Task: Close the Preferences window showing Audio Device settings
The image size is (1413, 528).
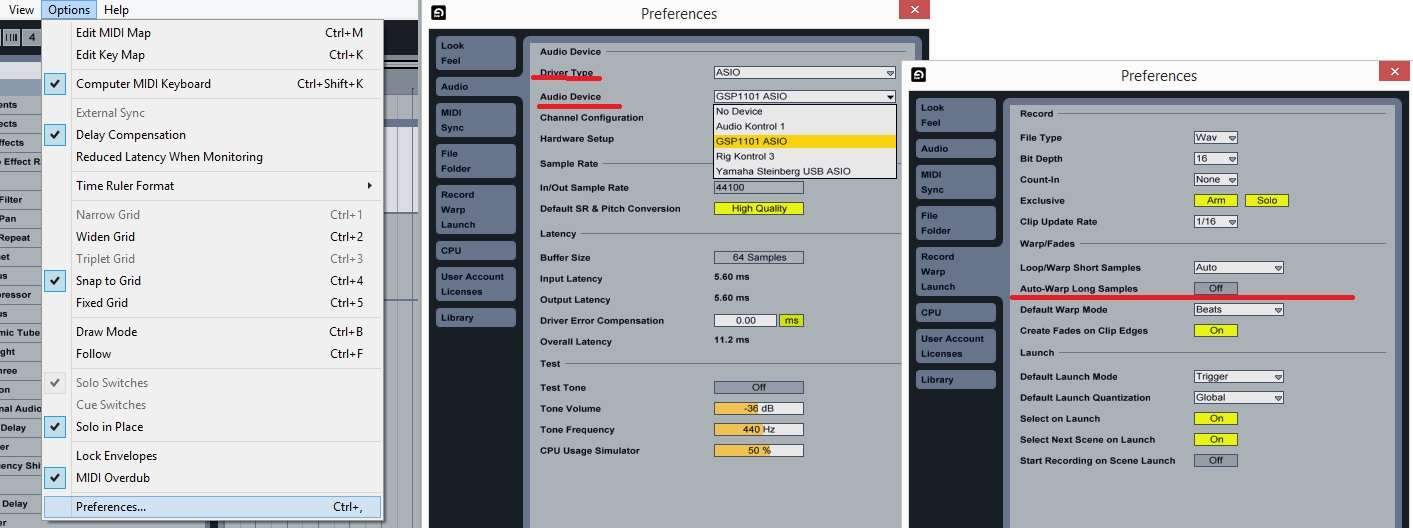Action: coord(913,11)
